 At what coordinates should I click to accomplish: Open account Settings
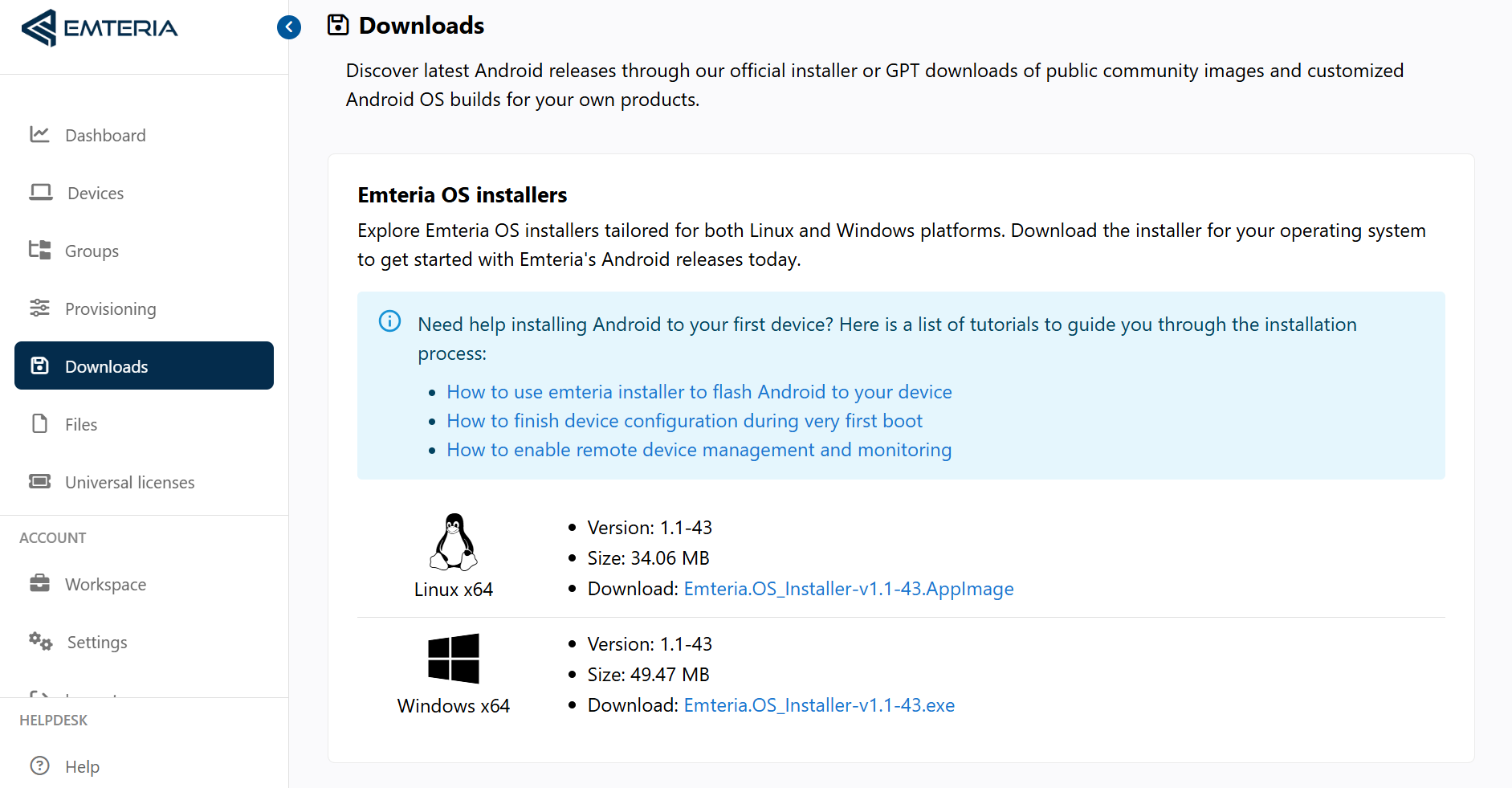pyautogui.click(x=144, y=642)
